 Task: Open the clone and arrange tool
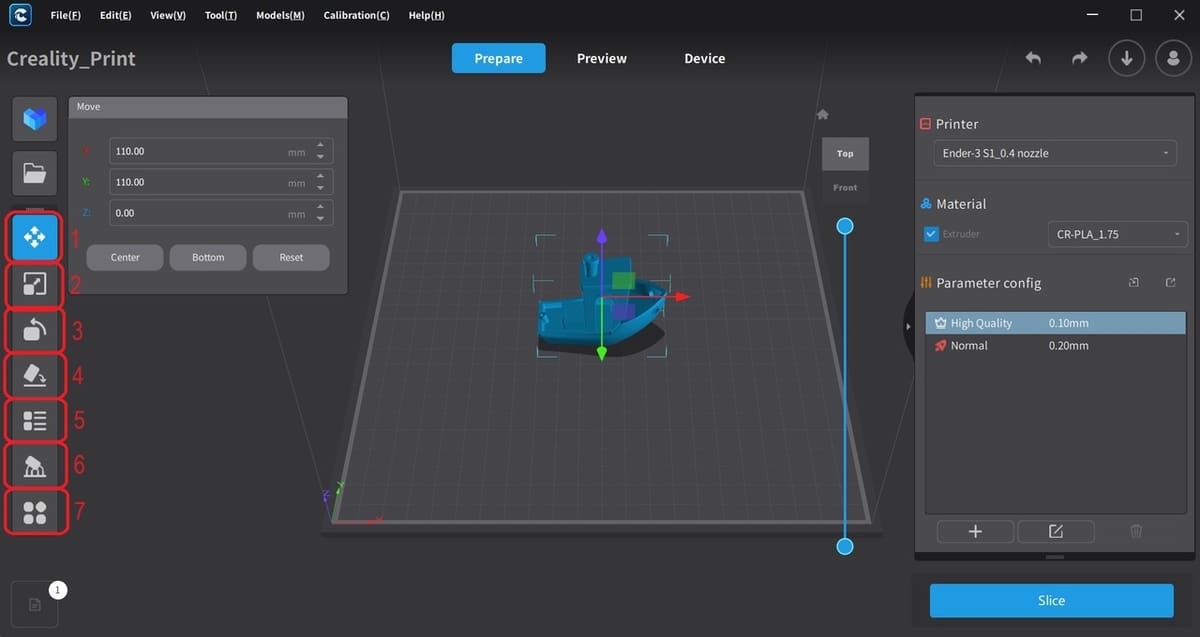point(34,511)
